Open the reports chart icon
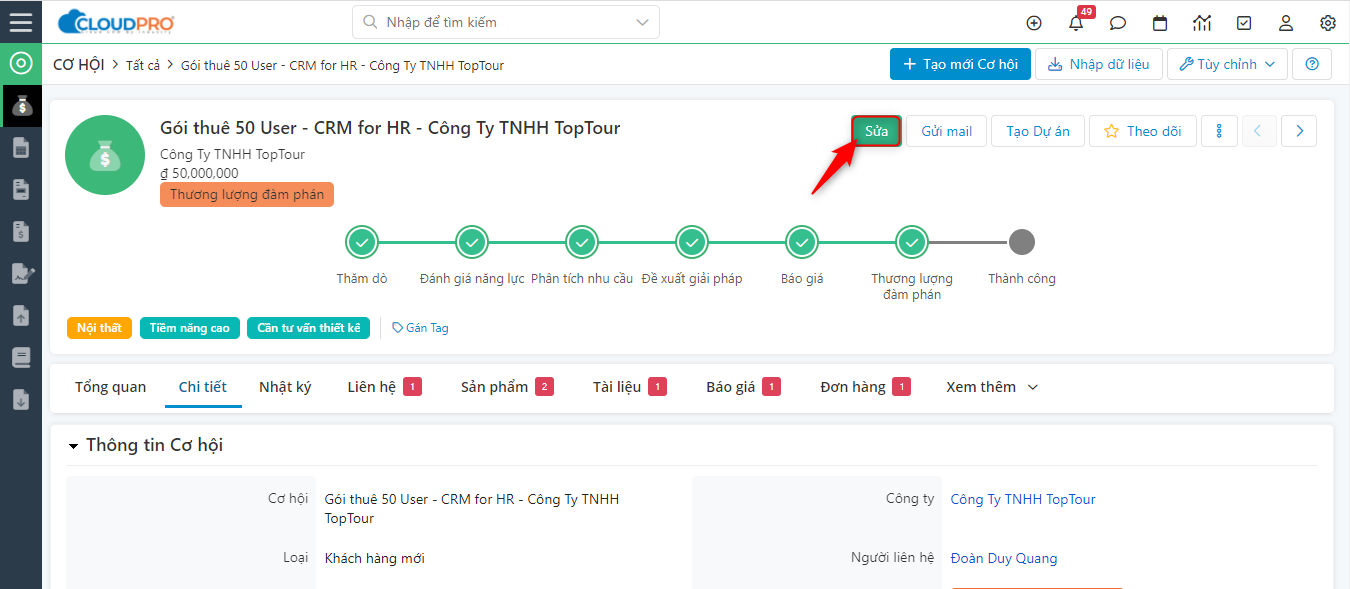Screen dimensions: 1350x589 pyautogui.click(x=1202, y=23)
